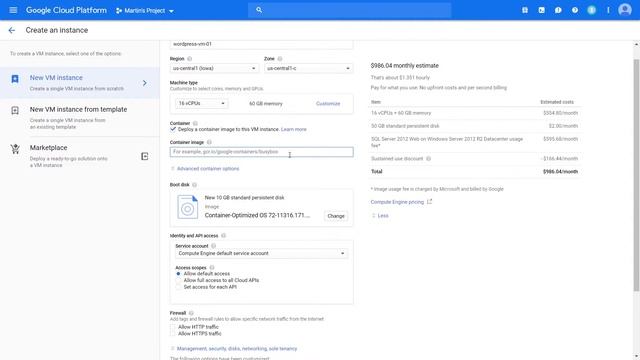Open the Zone dropdown us-central1-c

click(x=308, y=68)
